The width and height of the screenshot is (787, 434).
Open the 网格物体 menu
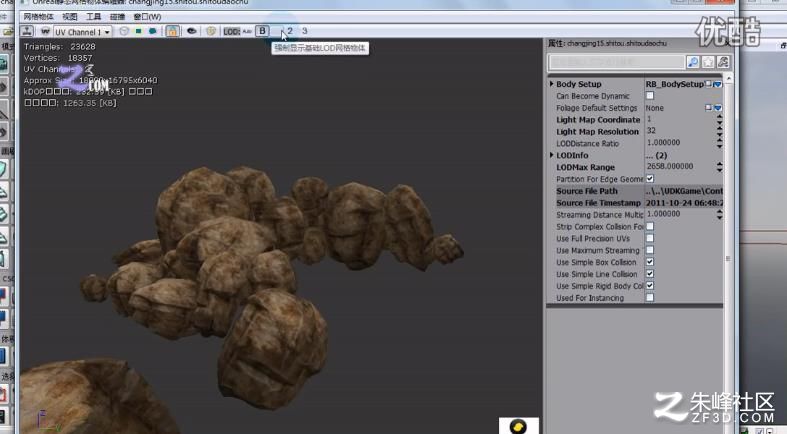click(x=38, y=17)
